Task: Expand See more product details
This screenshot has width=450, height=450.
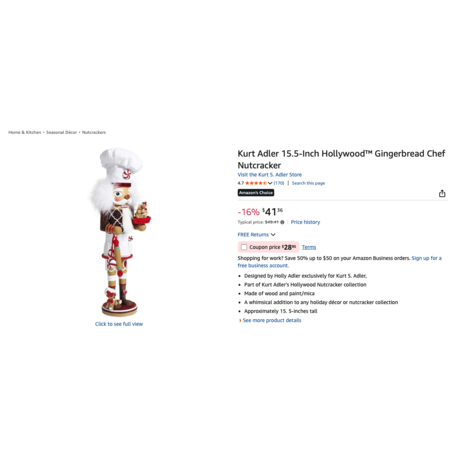Action: coord(270,320)
